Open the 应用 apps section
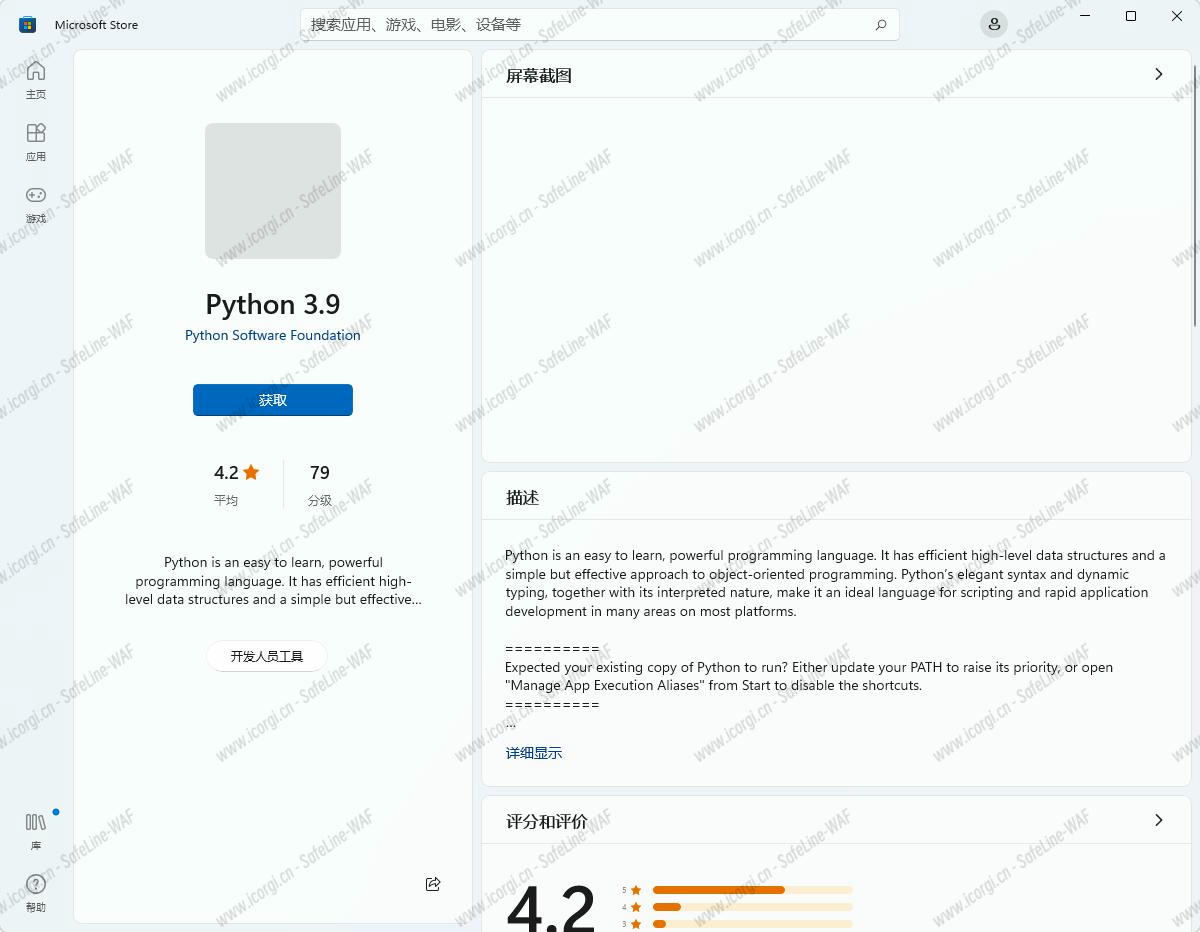Image resolution: width=1200 pixels, height=932 pixels. (x=36, y=142)
